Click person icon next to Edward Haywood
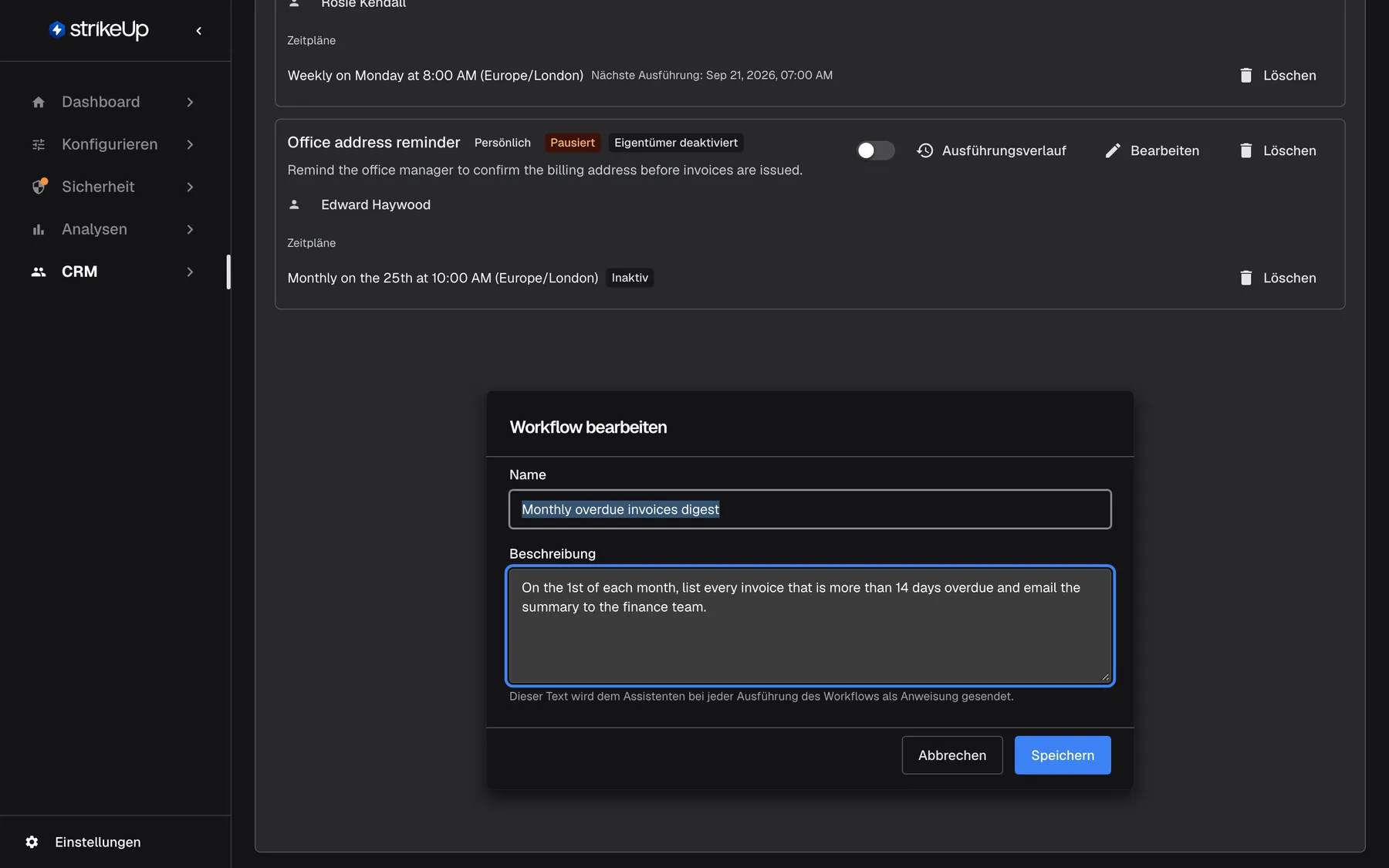Viewport: 1389px width, 868px height. (x=294, y=204)
